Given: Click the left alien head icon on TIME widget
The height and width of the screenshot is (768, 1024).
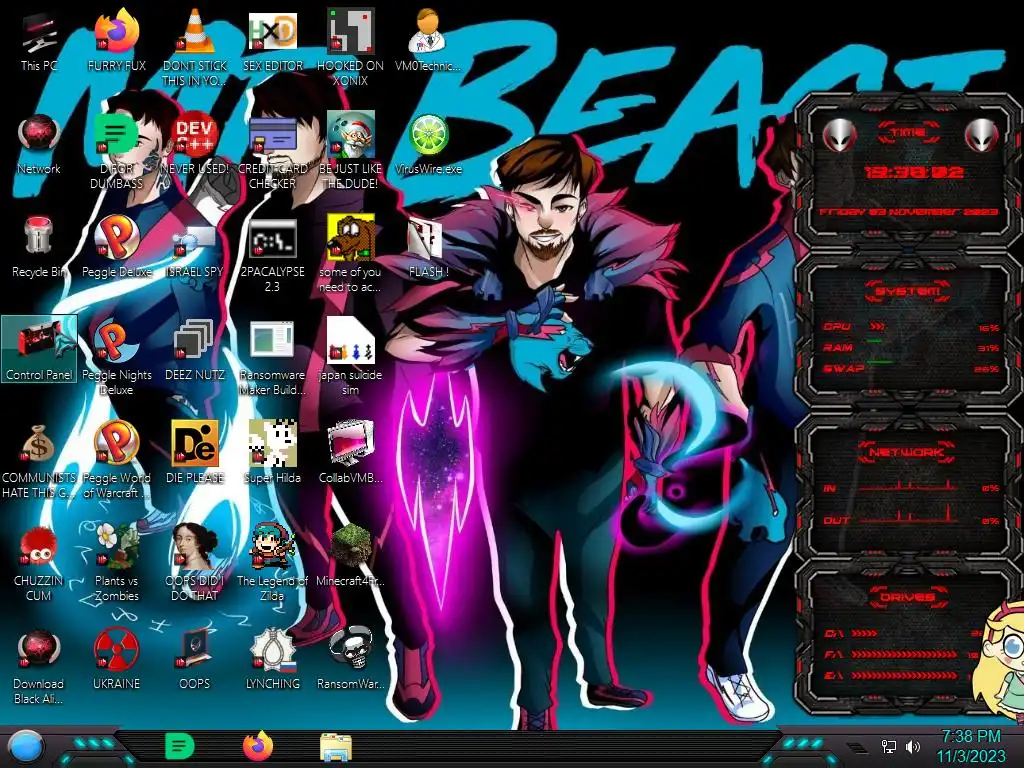Looking at the screenshot, I should [x=839, y=136].
